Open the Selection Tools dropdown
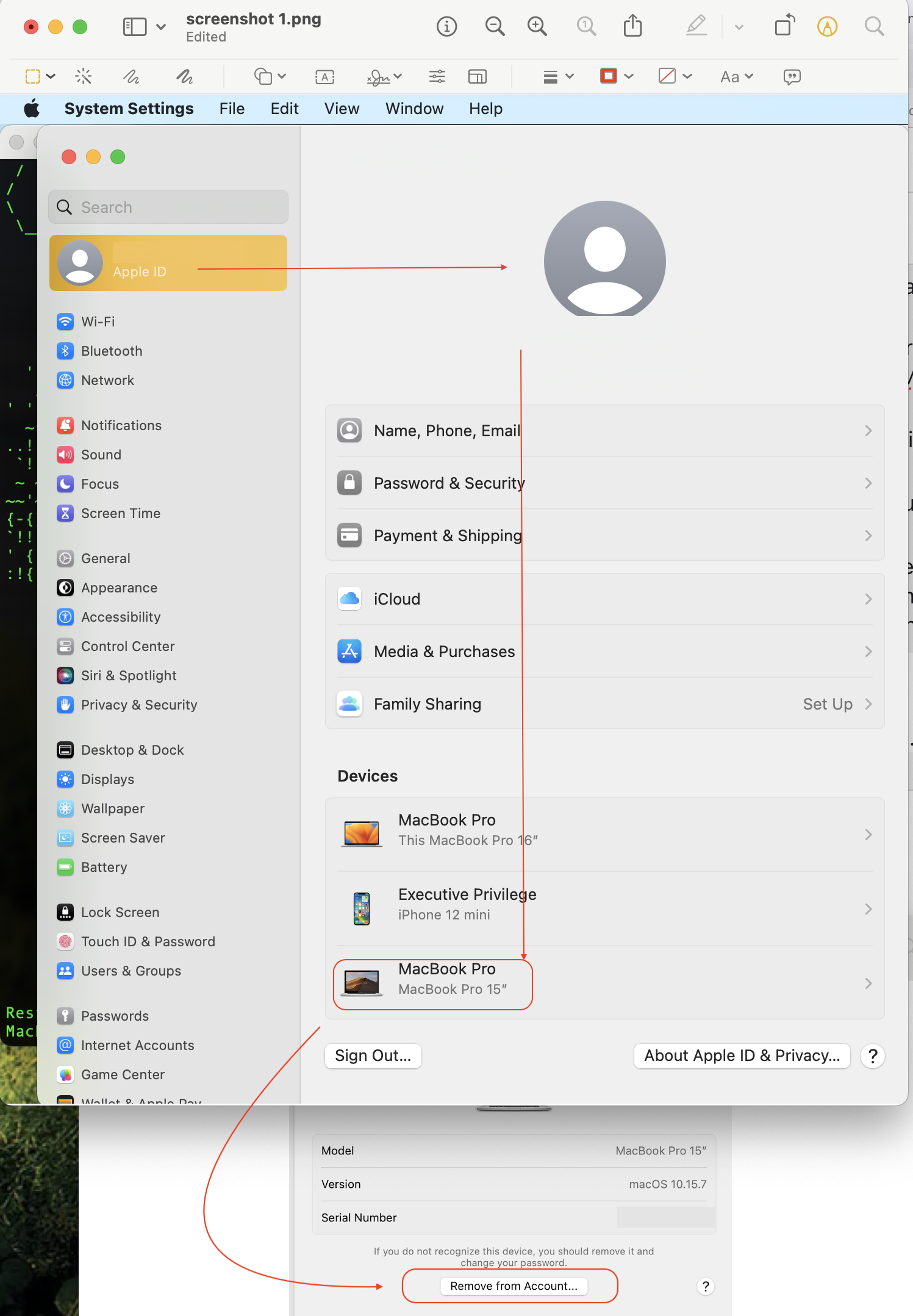 click(40, 76)
